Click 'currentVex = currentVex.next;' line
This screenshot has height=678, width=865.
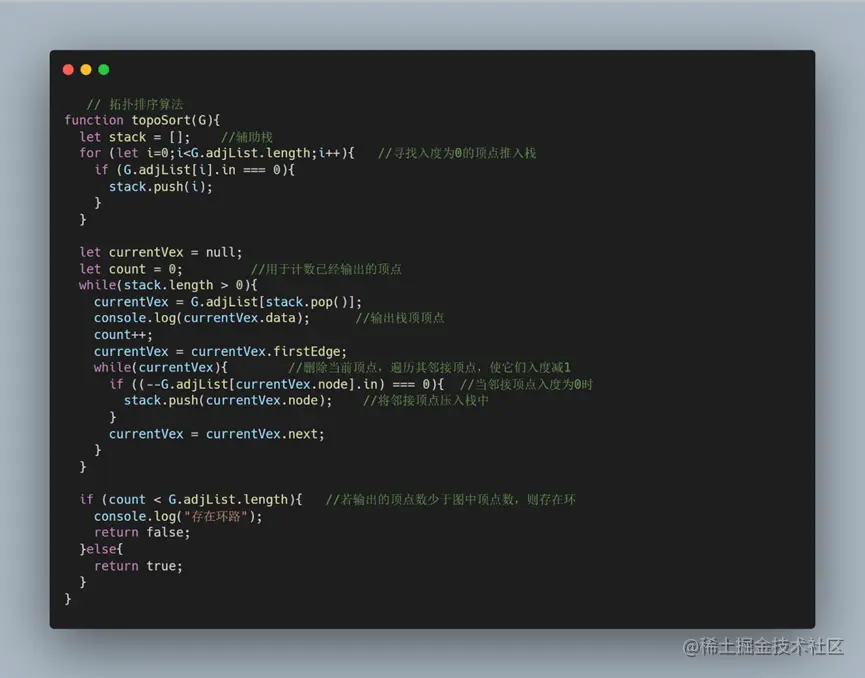pos(217,434)
